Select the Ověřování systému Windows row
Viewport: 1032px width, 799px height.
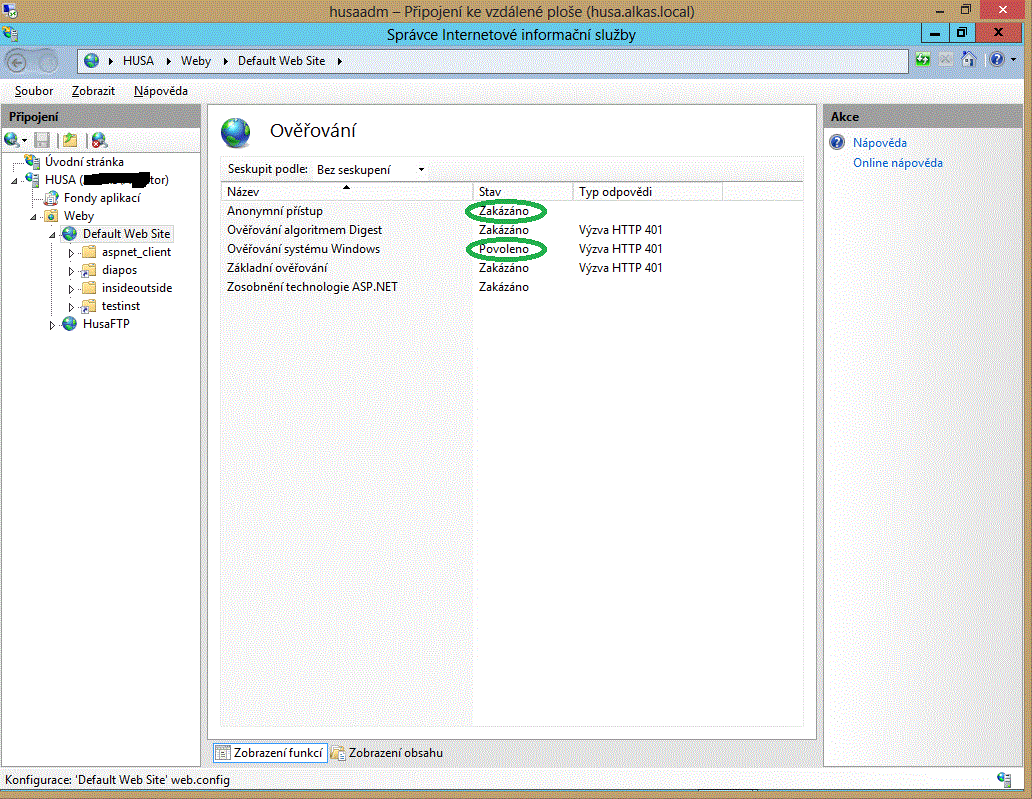(x=303, y=249)
